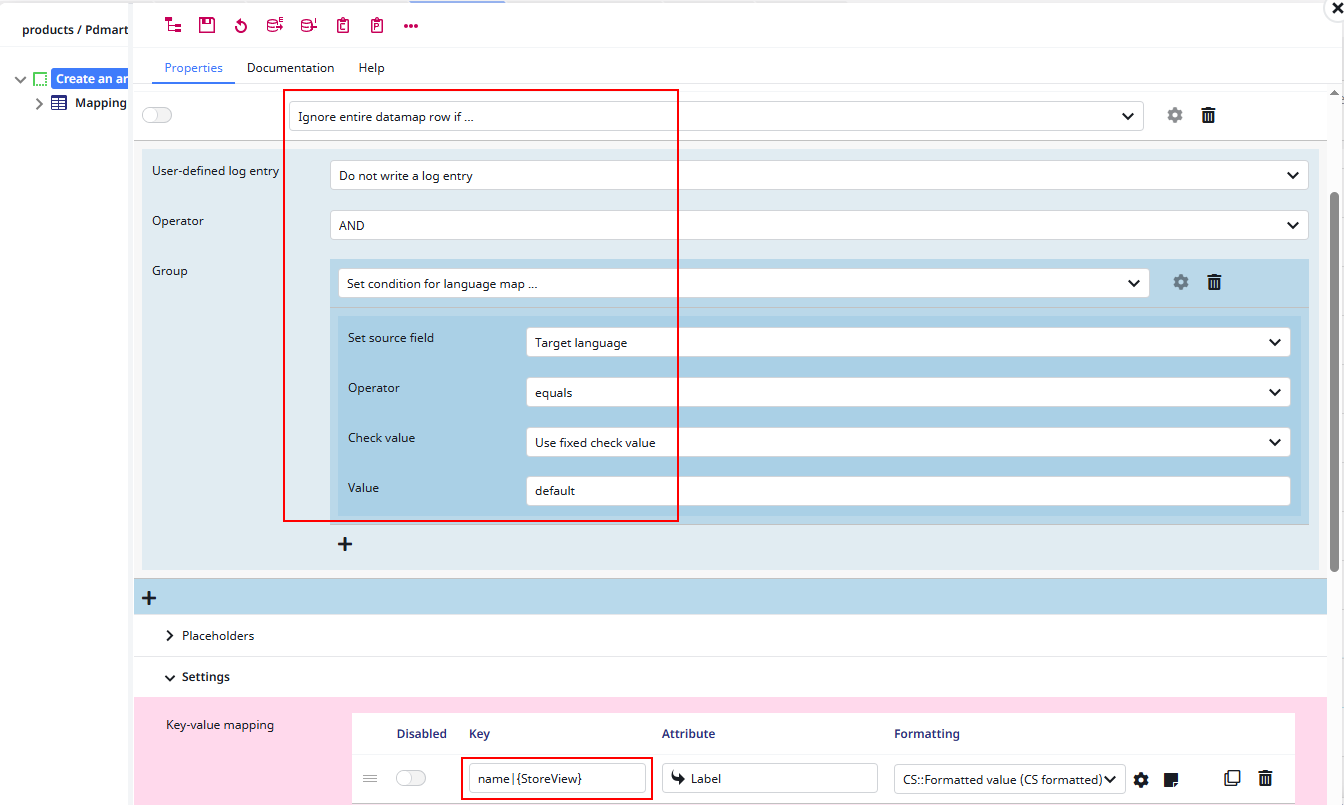1344x805 pixels.
Task: Open the 'equals' operator dropdown
Action: 908,392
